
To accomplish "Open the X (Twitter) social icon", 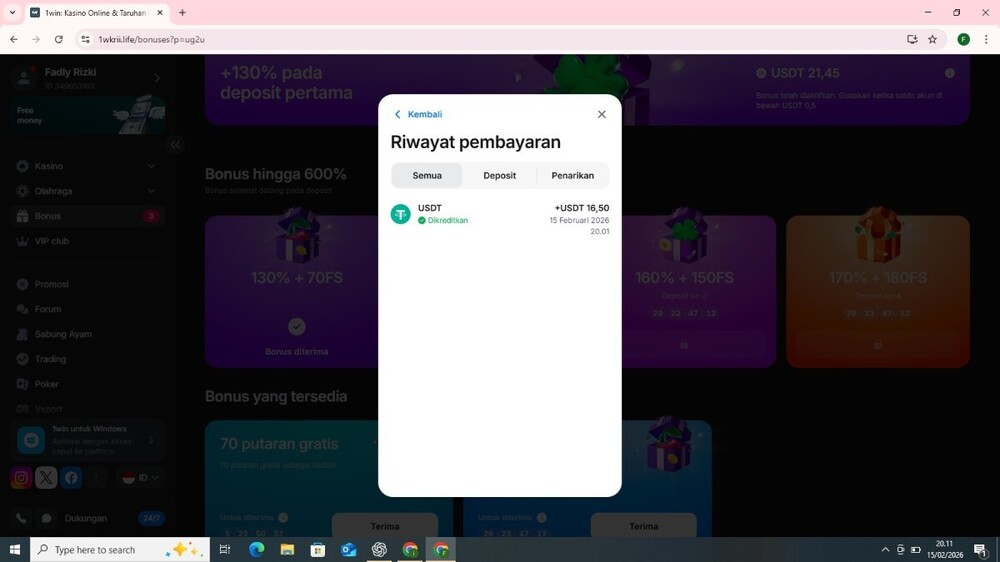I will (46, 478).
